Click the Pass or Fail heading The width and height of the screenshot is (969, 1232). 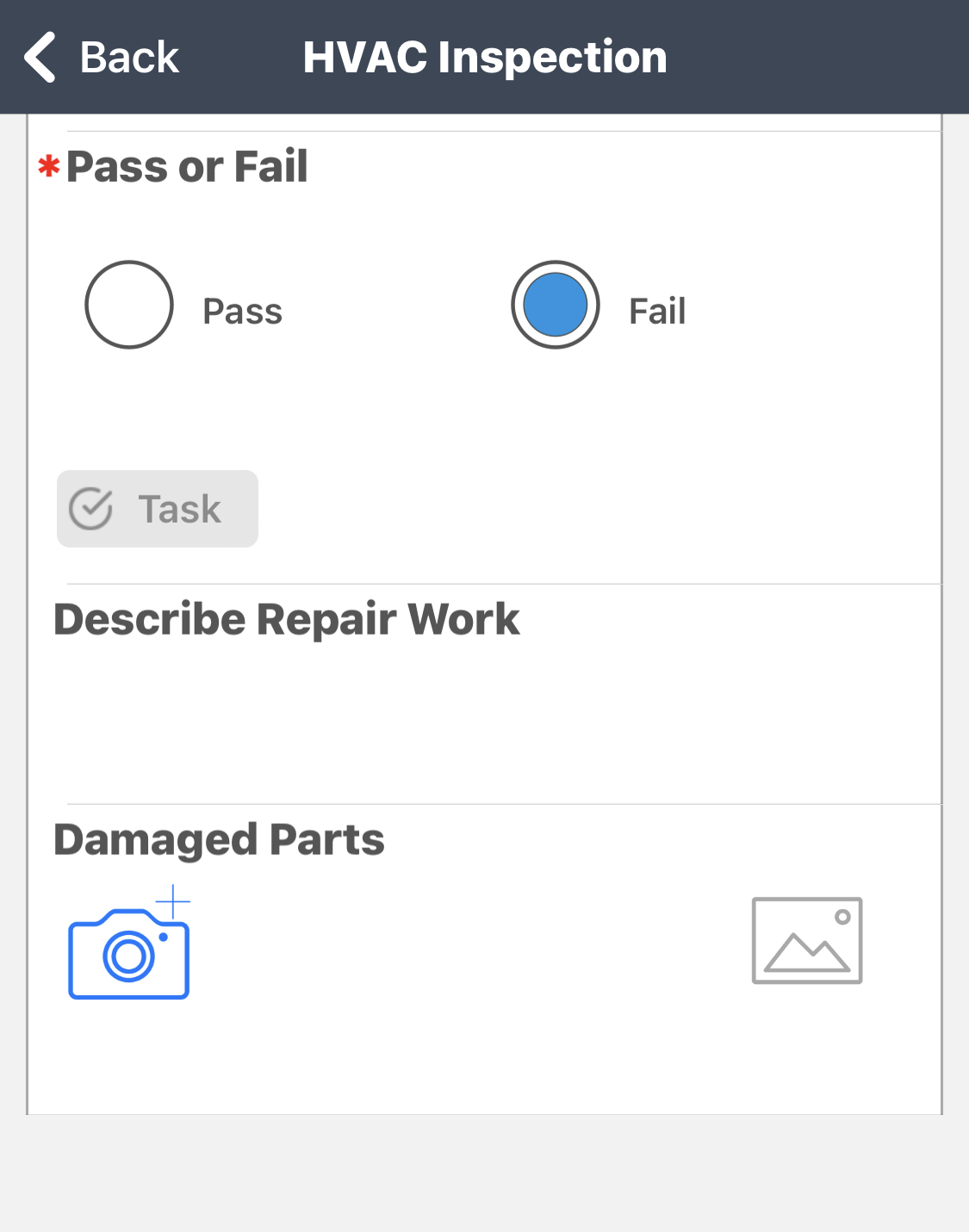187,166
